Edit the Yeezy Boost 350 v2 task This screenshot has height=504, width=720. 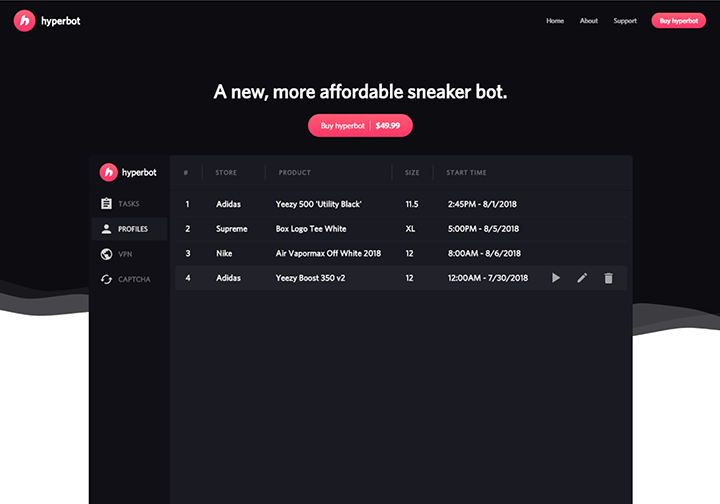click(582, 278)
